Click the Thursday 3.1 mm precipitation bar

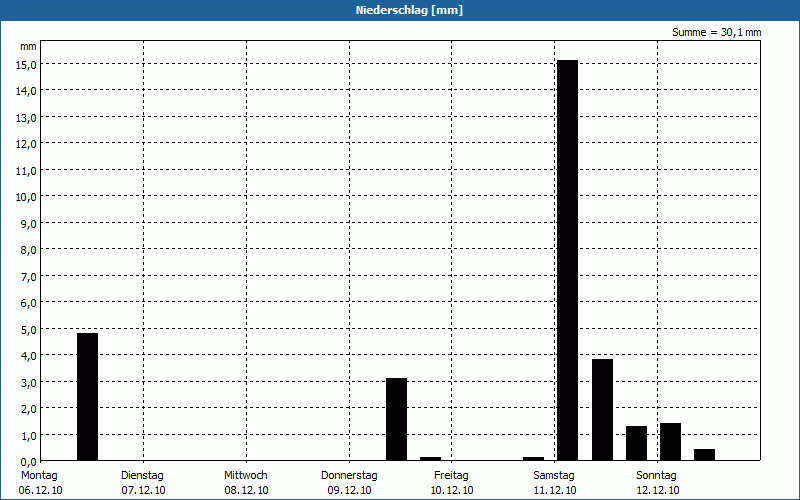point(396,419)
